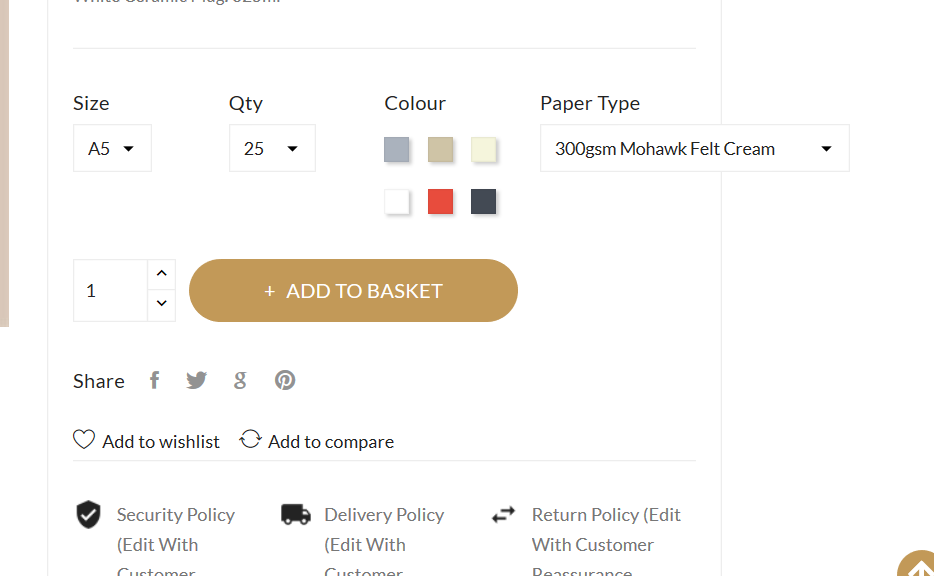This screenshot has height=576, width=934.
Task: Share product on Facebook icon
Action: [x=154, y=380]
